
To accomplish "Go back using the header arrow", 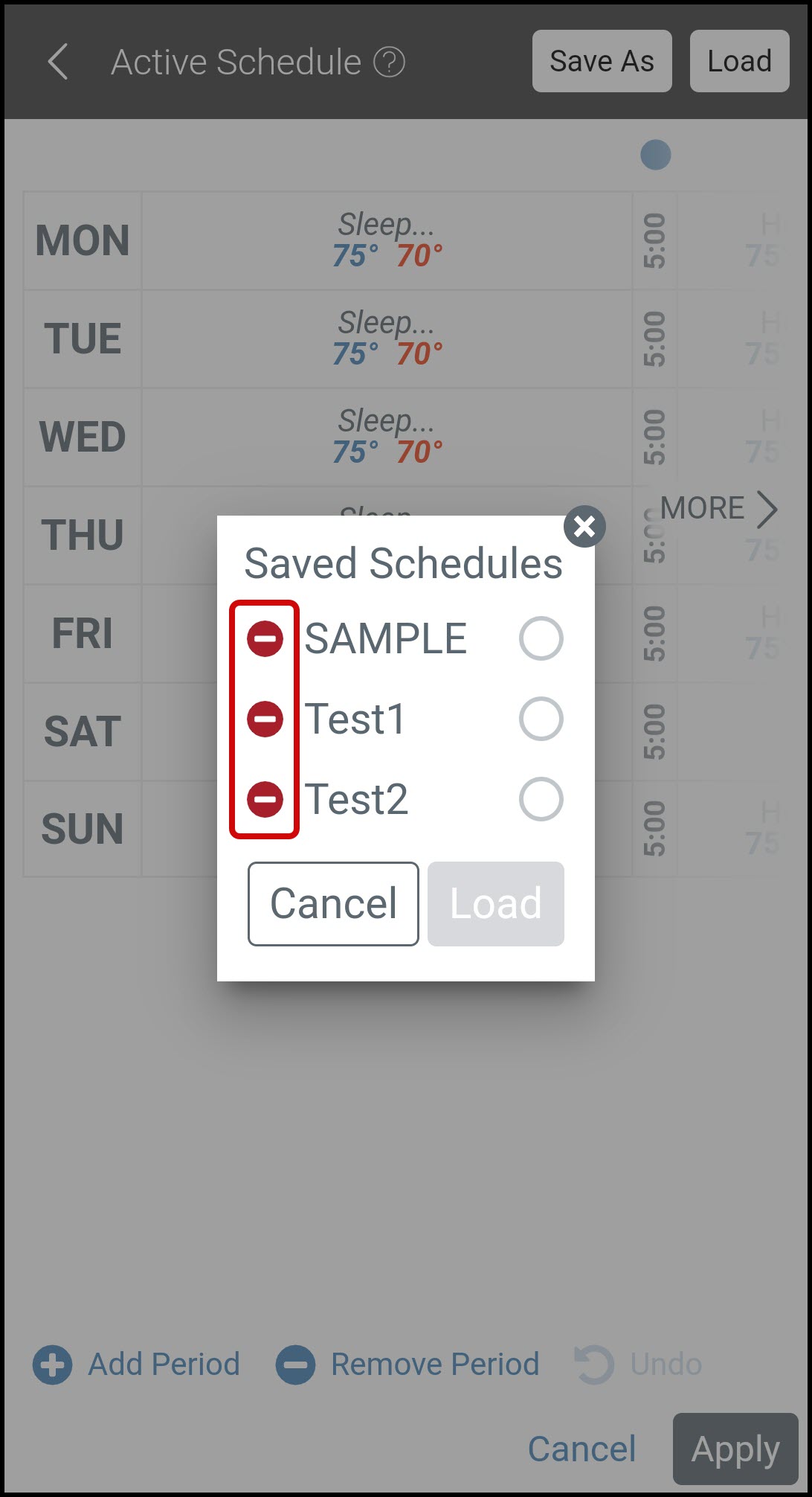I will (58, 62).
